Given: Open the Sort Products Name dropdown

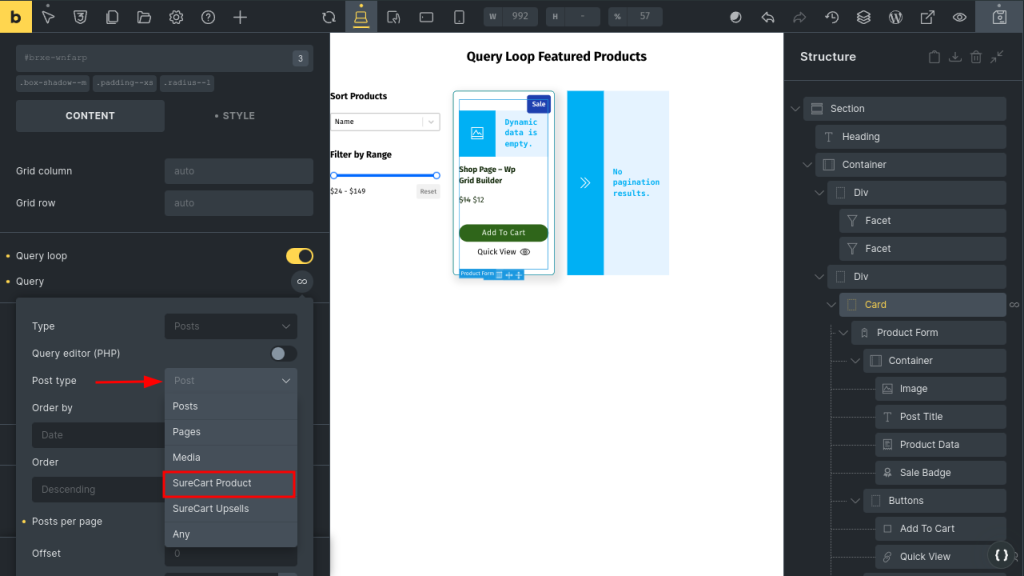Looking at the screenshot, I should (384, 122).
